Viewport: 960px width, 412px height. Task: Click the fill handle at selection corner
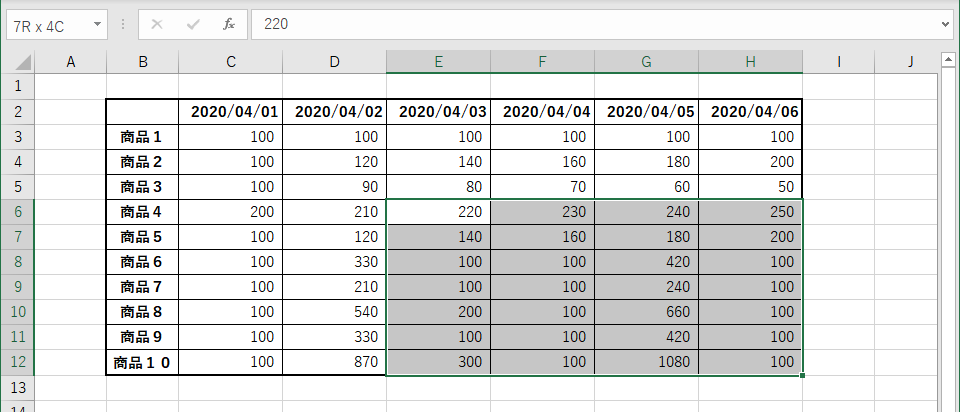point(802,375)
